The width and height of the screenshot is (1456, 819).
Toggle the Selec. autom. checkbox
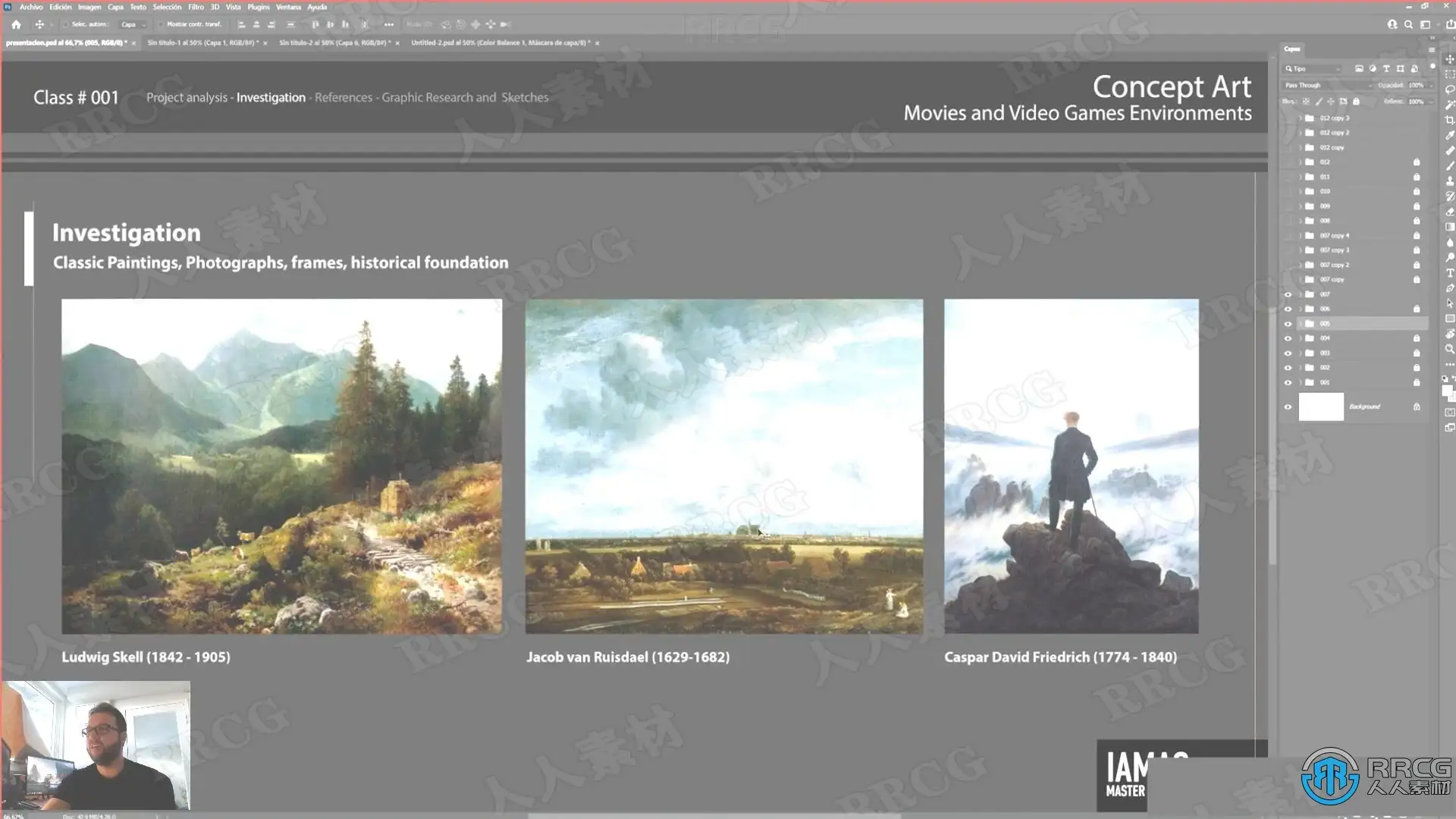click(66, 24)
